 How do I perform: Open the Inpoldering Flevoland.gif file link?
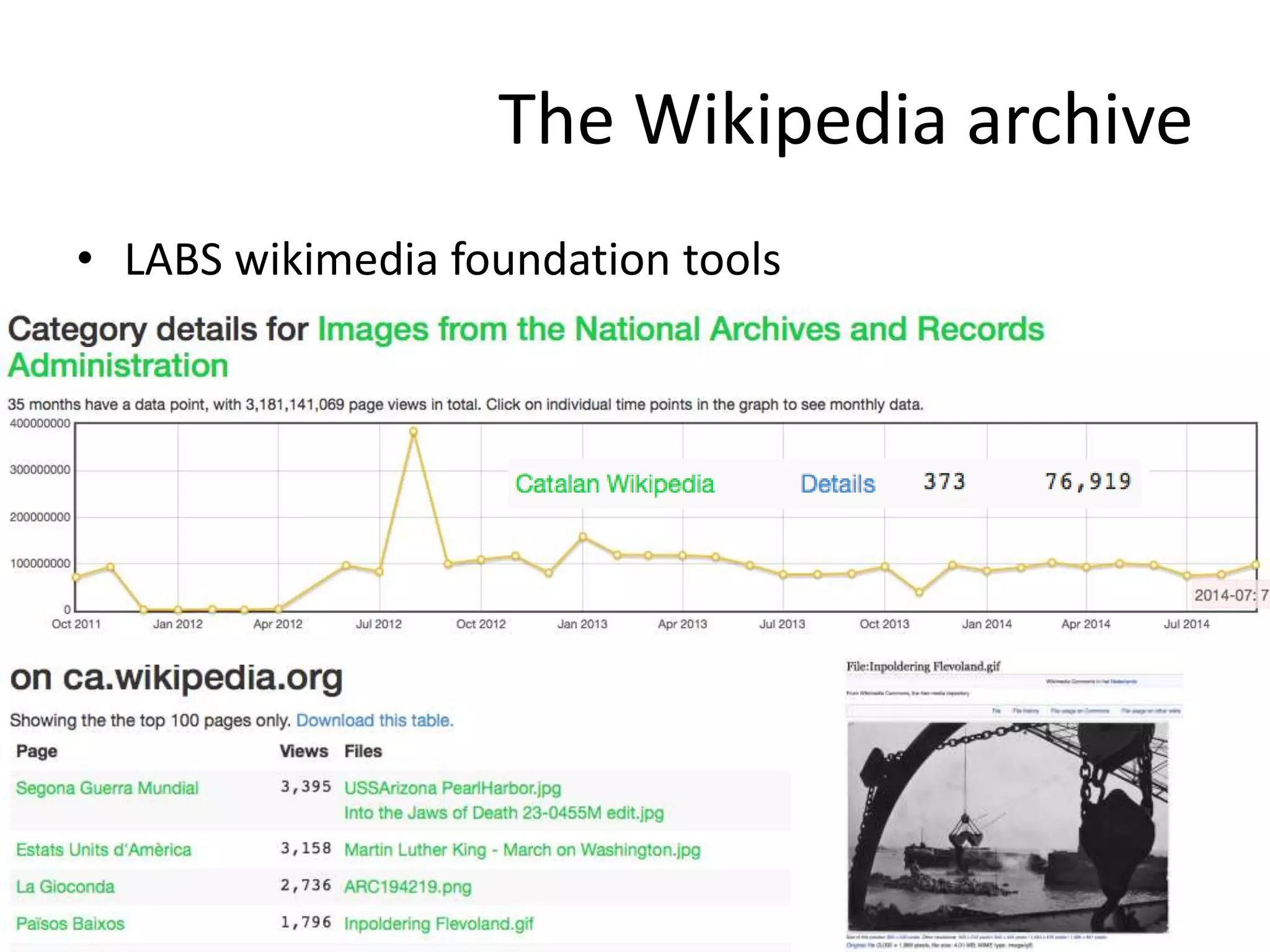[439, 923]
